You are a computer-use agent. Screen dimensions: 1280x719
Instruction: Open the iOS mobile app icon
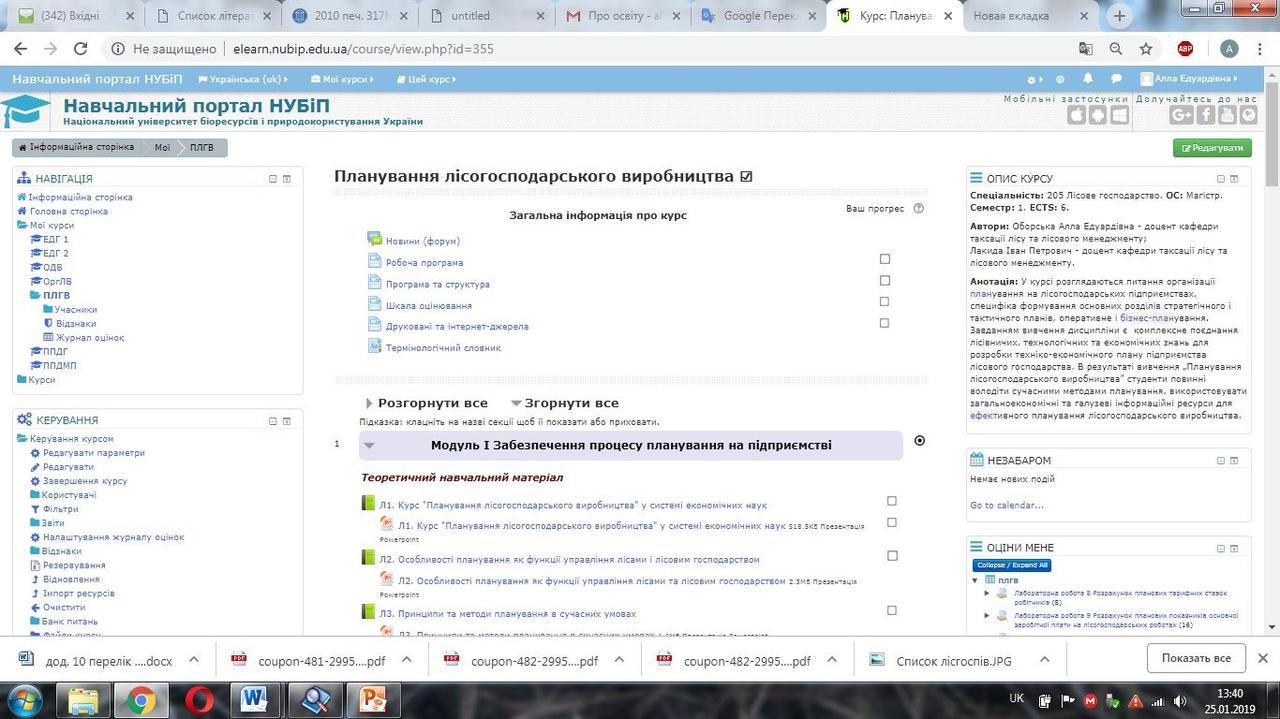click(x=1076, y=115)
